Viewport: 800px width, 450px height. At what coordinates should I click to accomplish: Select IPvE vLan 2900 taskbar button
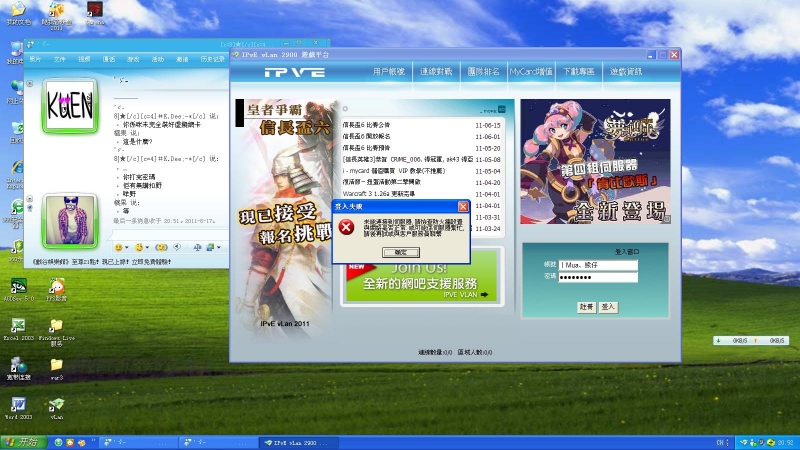pyautogui.click(x=297, y=443)
